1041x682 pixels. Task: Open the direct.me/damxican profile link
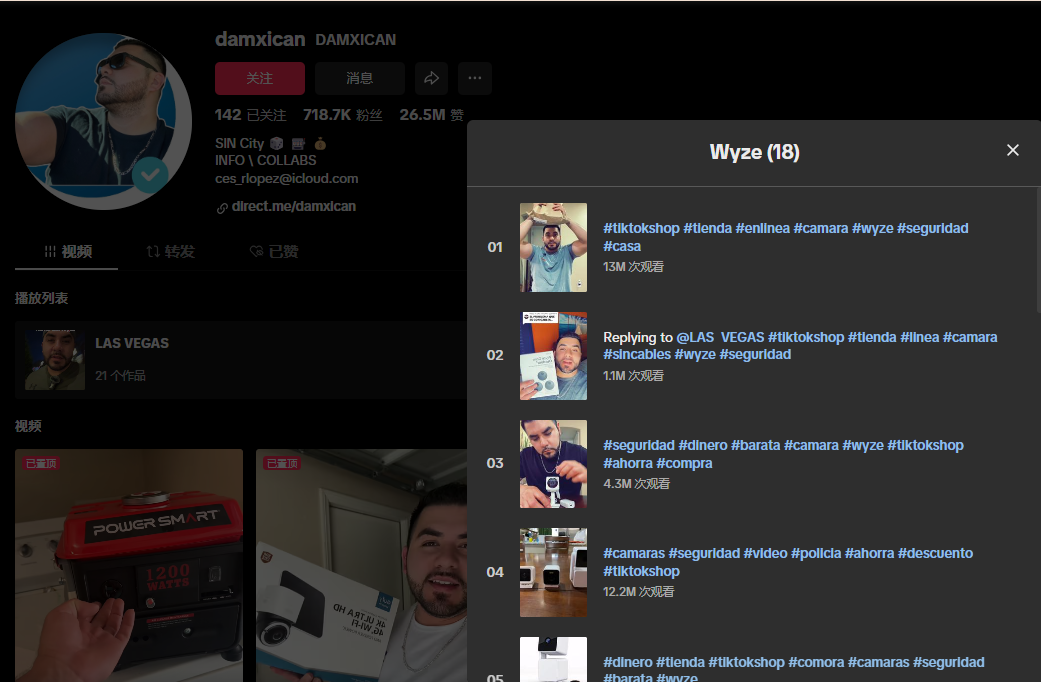[x=293, y=207]
